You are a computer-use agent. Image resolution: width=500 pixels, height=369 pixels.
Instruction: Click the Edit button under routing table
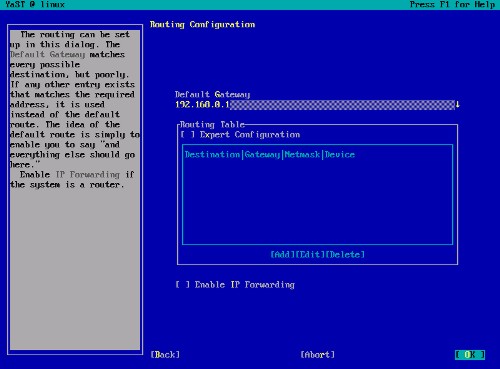[310, 255]
